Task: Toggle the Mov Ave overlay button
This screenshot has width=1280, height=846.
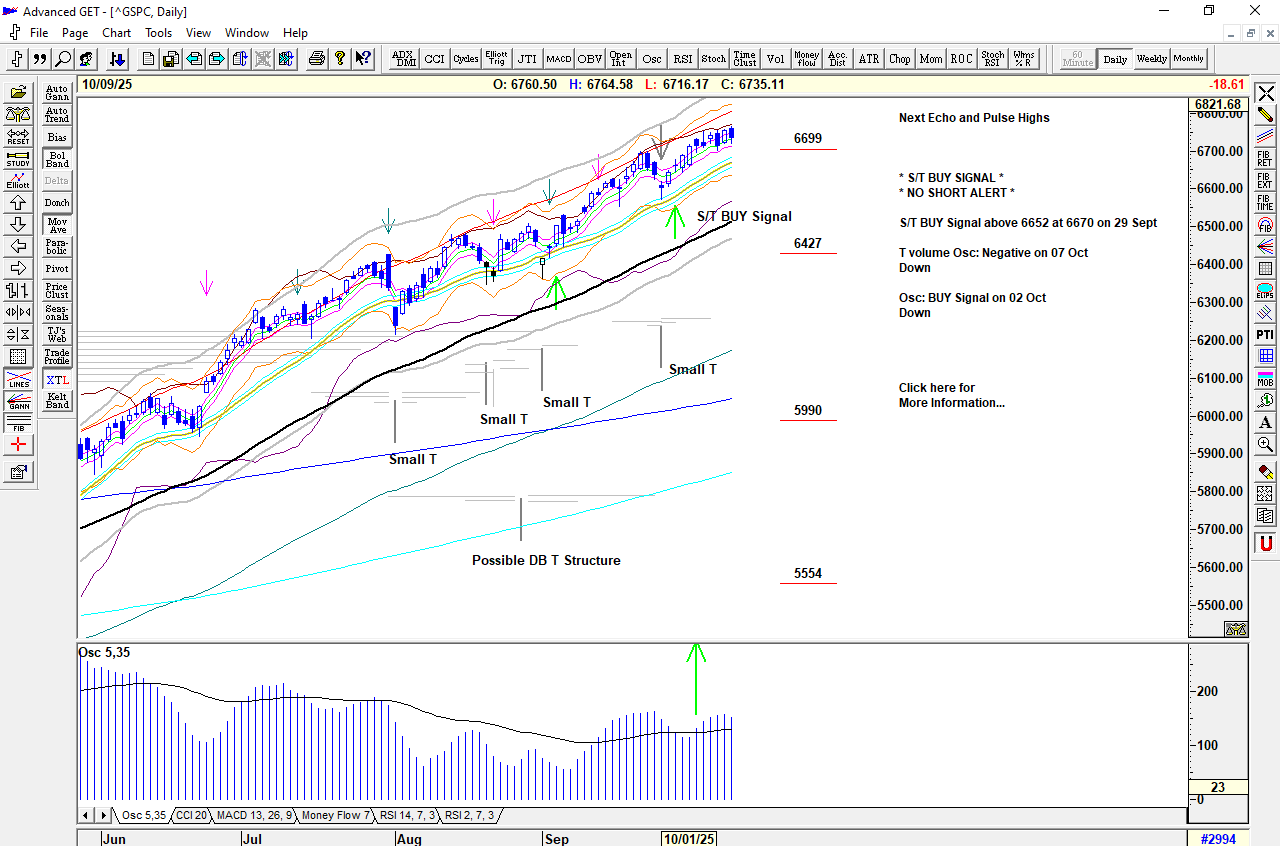Action: [x=57, y=225]
